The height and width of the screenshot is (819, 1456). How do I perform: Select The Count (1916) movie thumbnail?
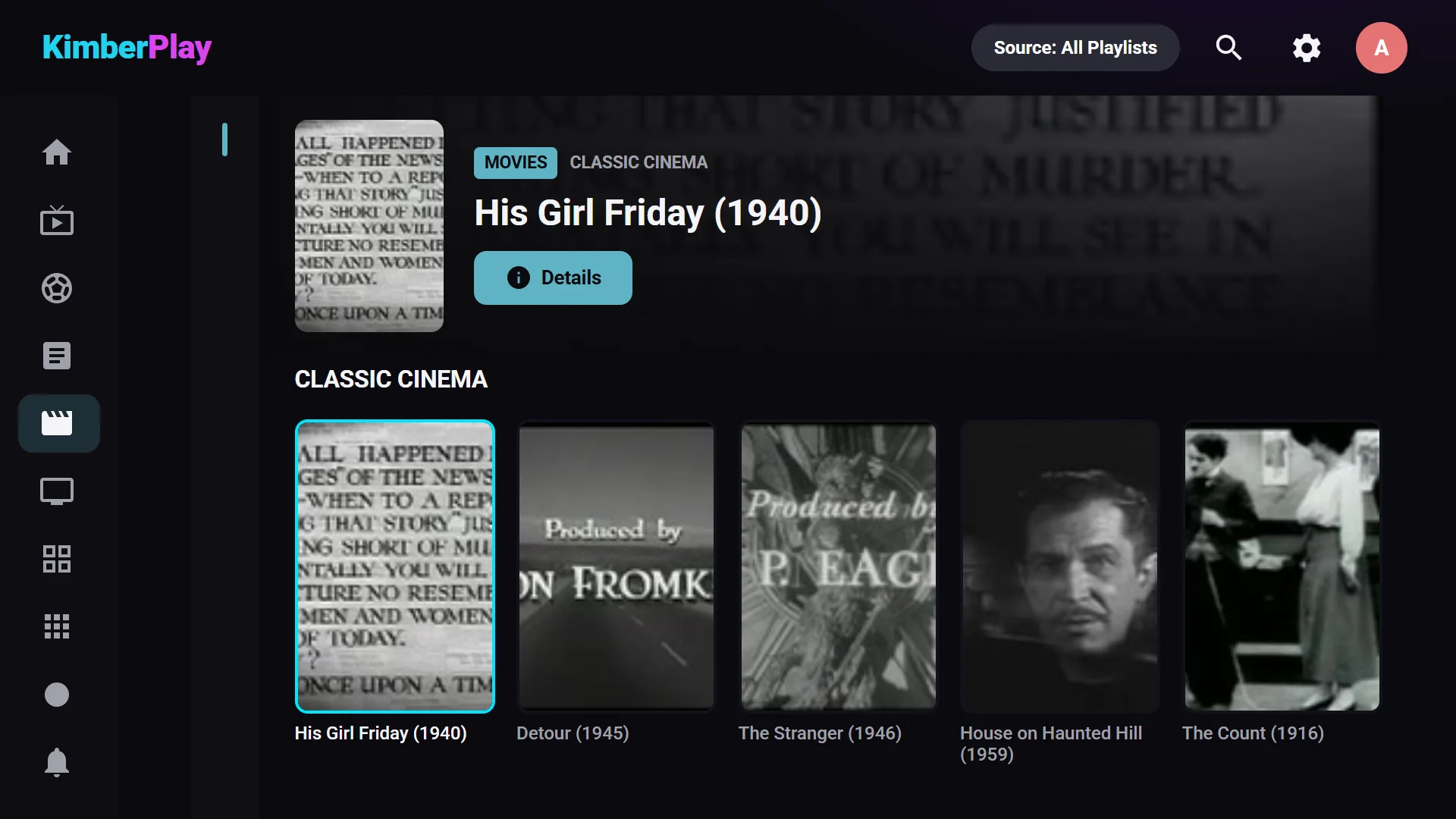1282,566
